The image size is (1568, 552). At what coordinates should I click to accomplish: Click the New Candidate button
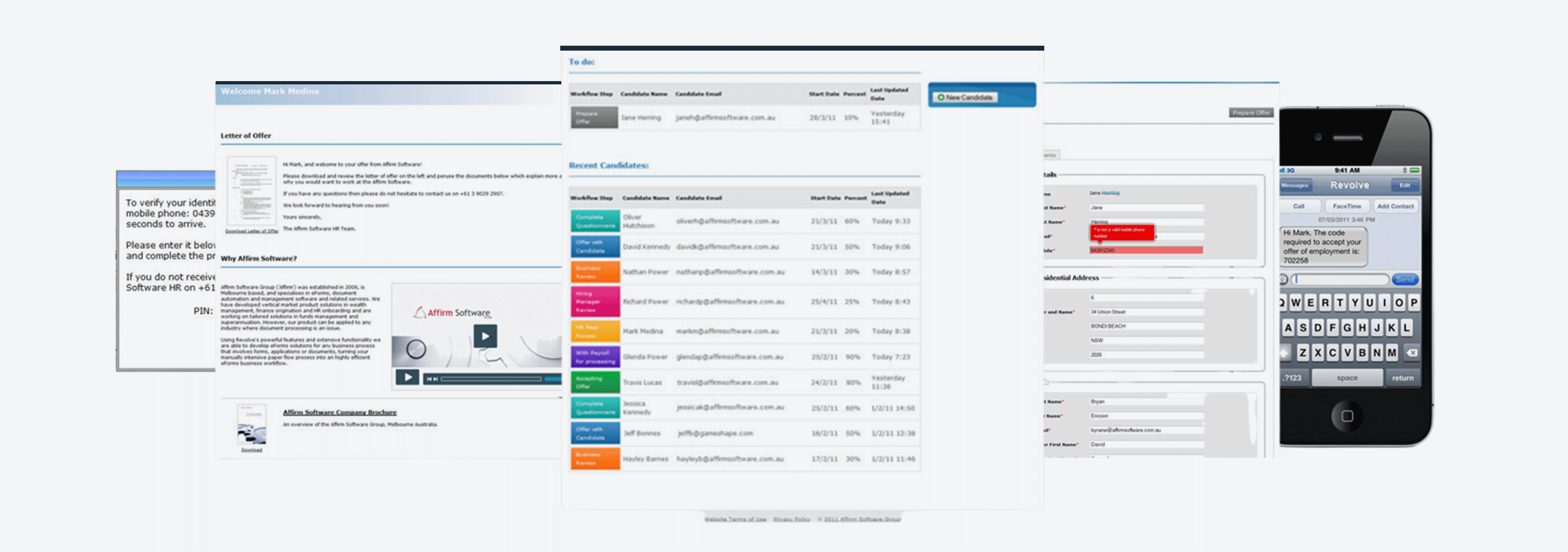(965, 97)
